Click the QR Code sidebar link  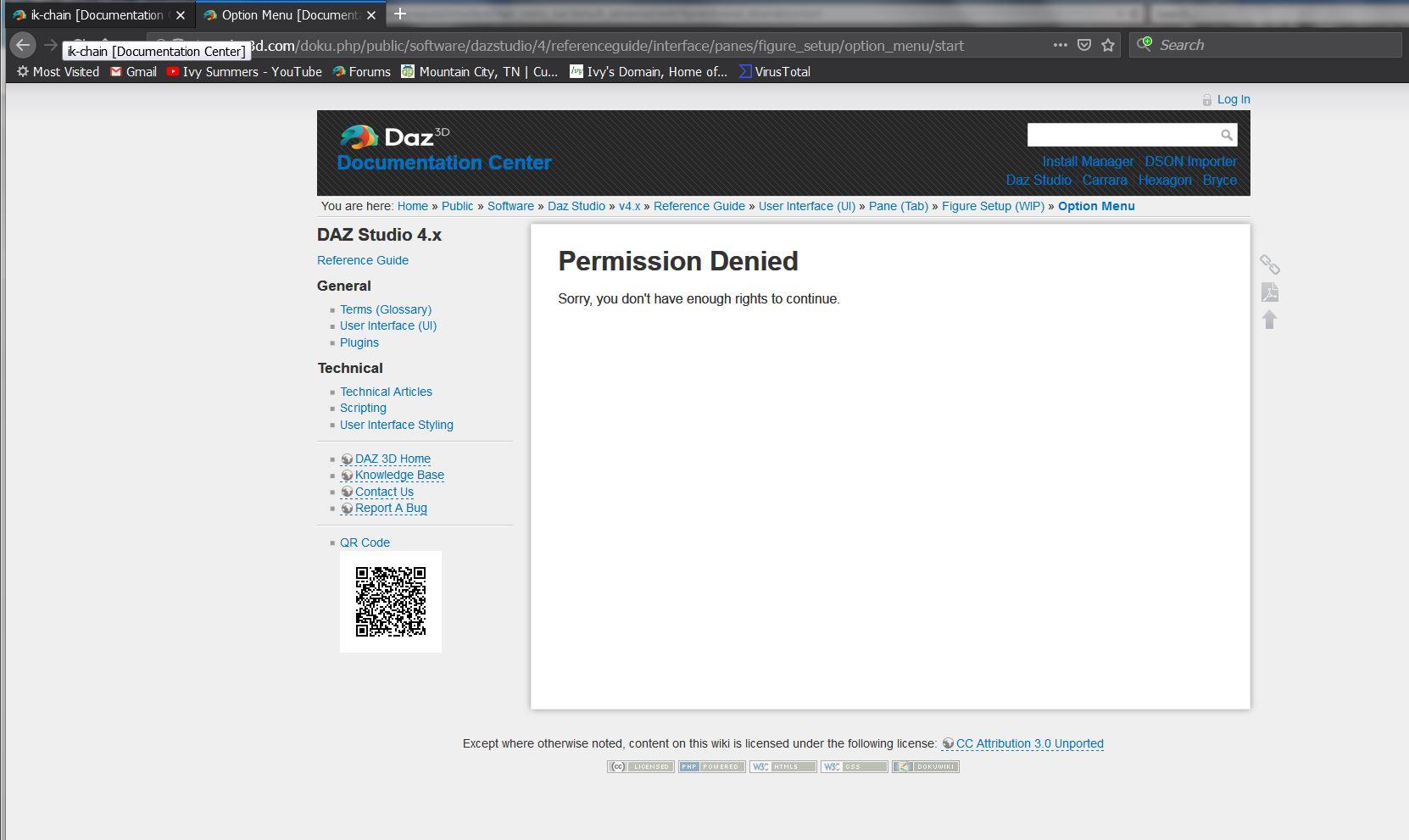point(365,542)
